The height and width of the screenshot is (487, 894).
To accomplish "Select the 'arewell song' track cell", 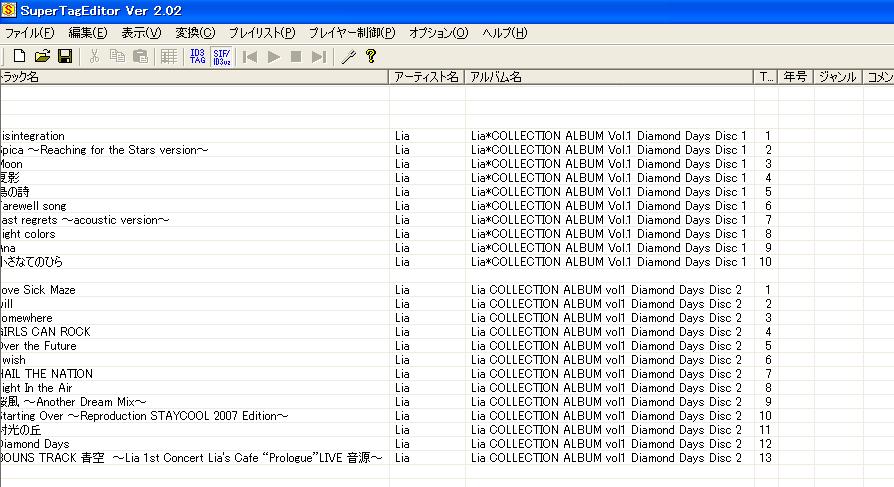I will [194, 206].
